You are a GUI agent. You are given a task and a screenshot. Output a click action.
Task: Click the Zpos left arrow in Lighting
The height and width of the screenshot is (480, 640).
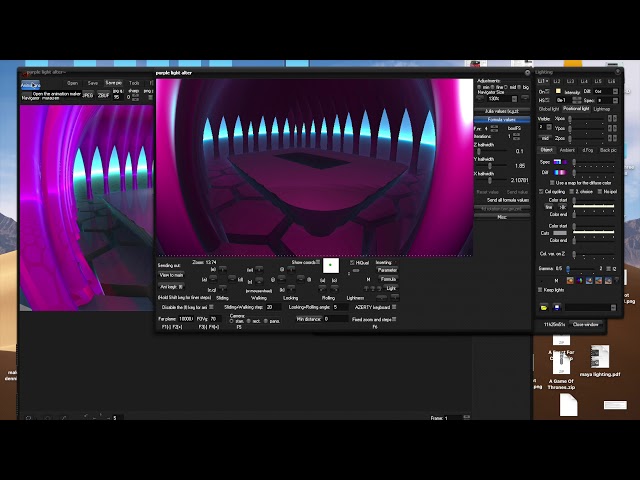coord(610,138)
